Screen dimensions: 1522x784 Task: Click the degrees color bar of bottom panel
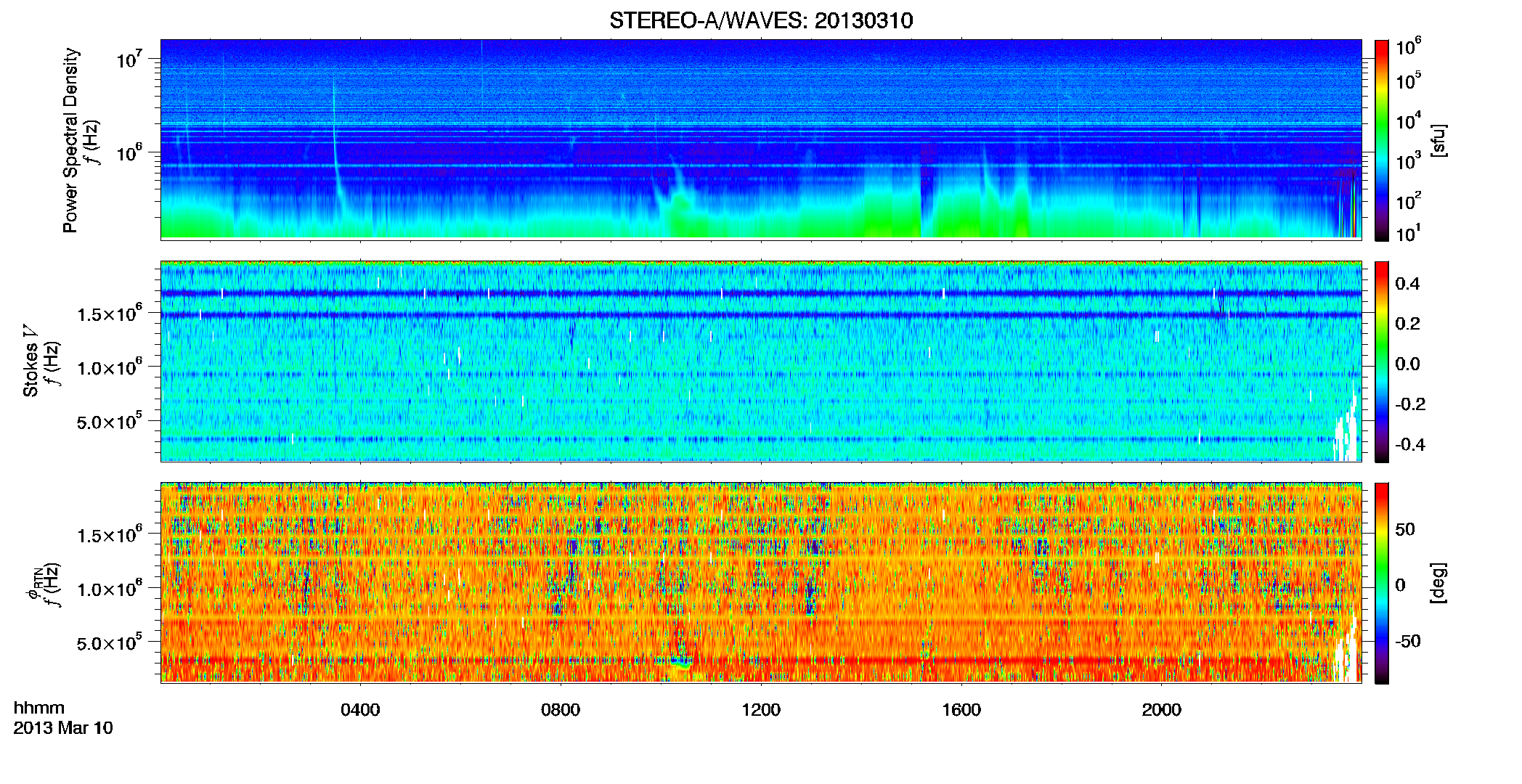(1382, 584)
